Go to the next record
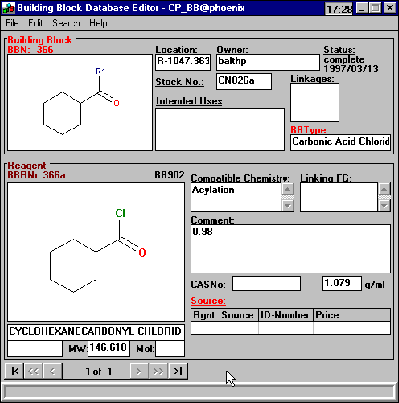 click(x=139, y=371)
